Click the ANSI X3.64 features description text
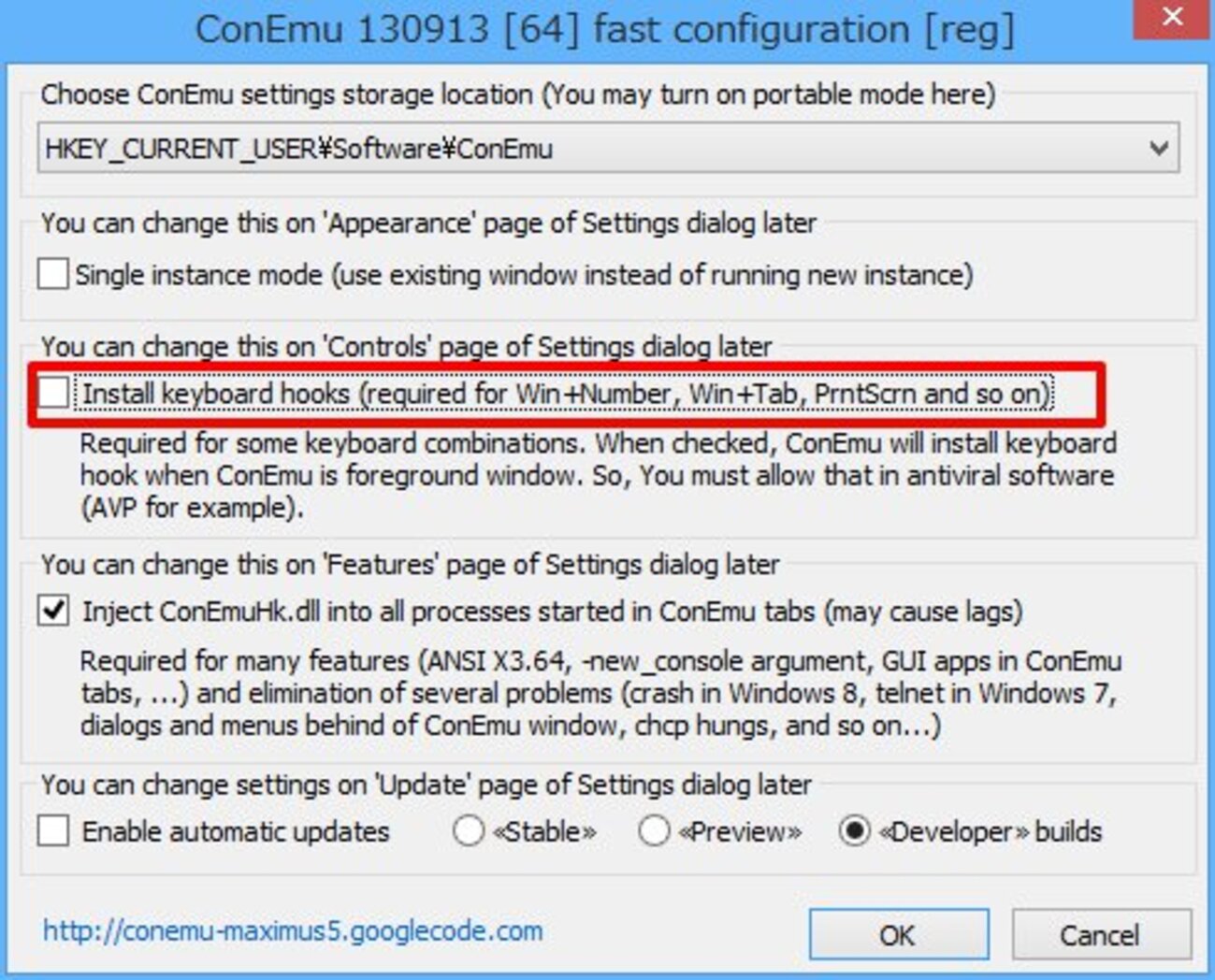The image size is (1215, 980). [600, 693]
